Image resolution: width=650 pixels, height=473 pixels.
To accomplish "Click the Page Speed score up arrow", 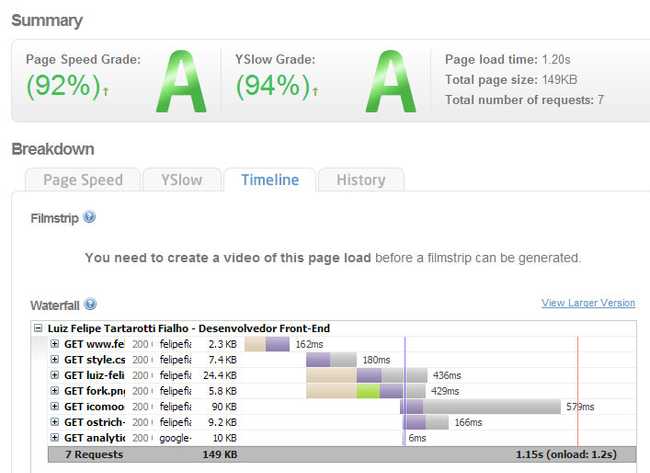I will pos(106,92).
